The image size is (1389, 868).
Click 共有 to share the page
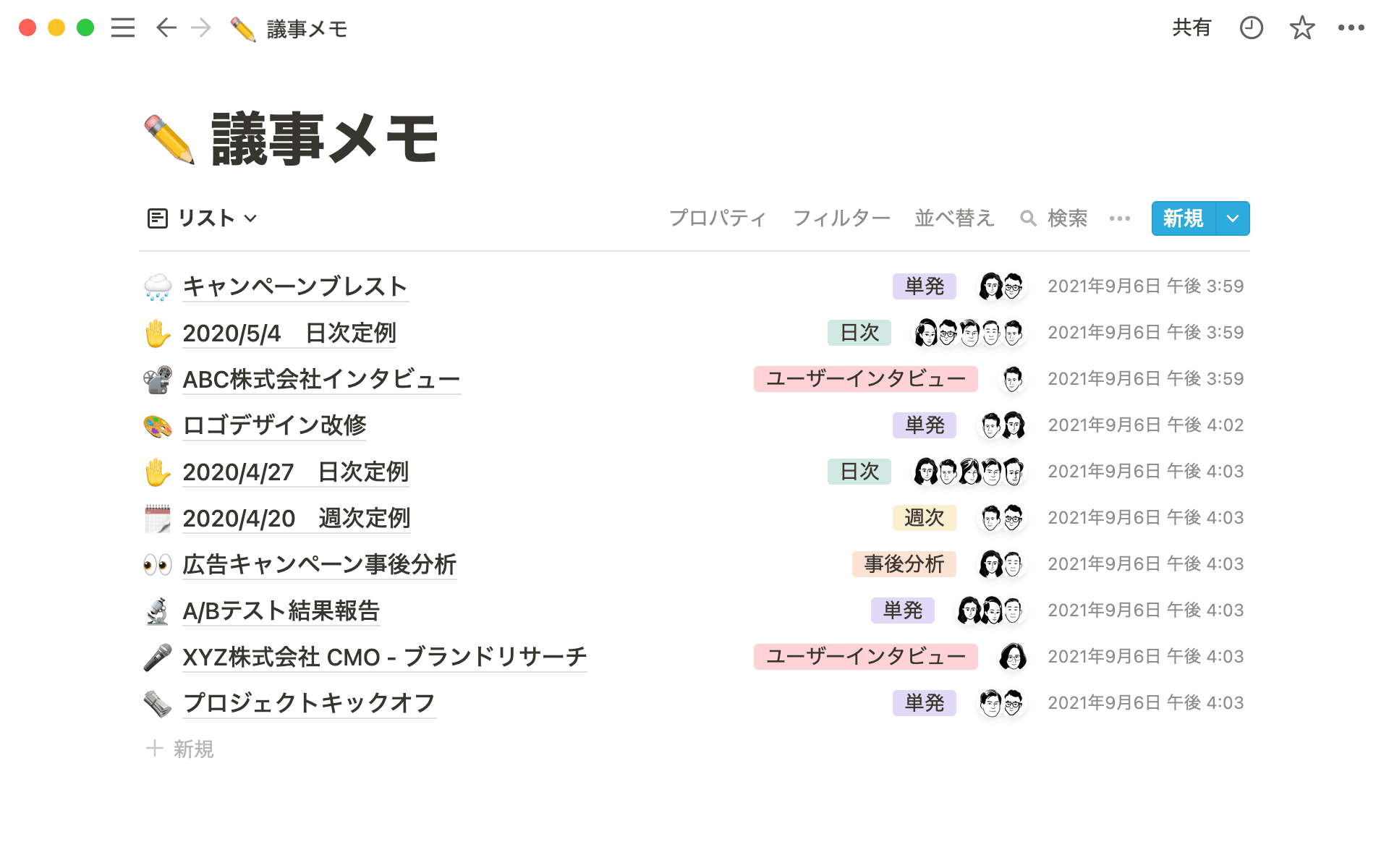pyautogui.click(x=1191, y=28)
